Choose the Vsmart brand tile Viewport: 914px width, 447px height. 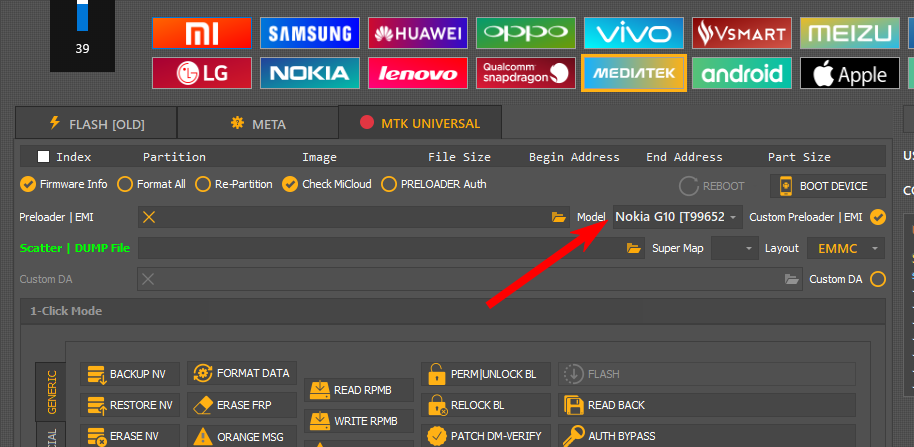click(x=741, y=33)
